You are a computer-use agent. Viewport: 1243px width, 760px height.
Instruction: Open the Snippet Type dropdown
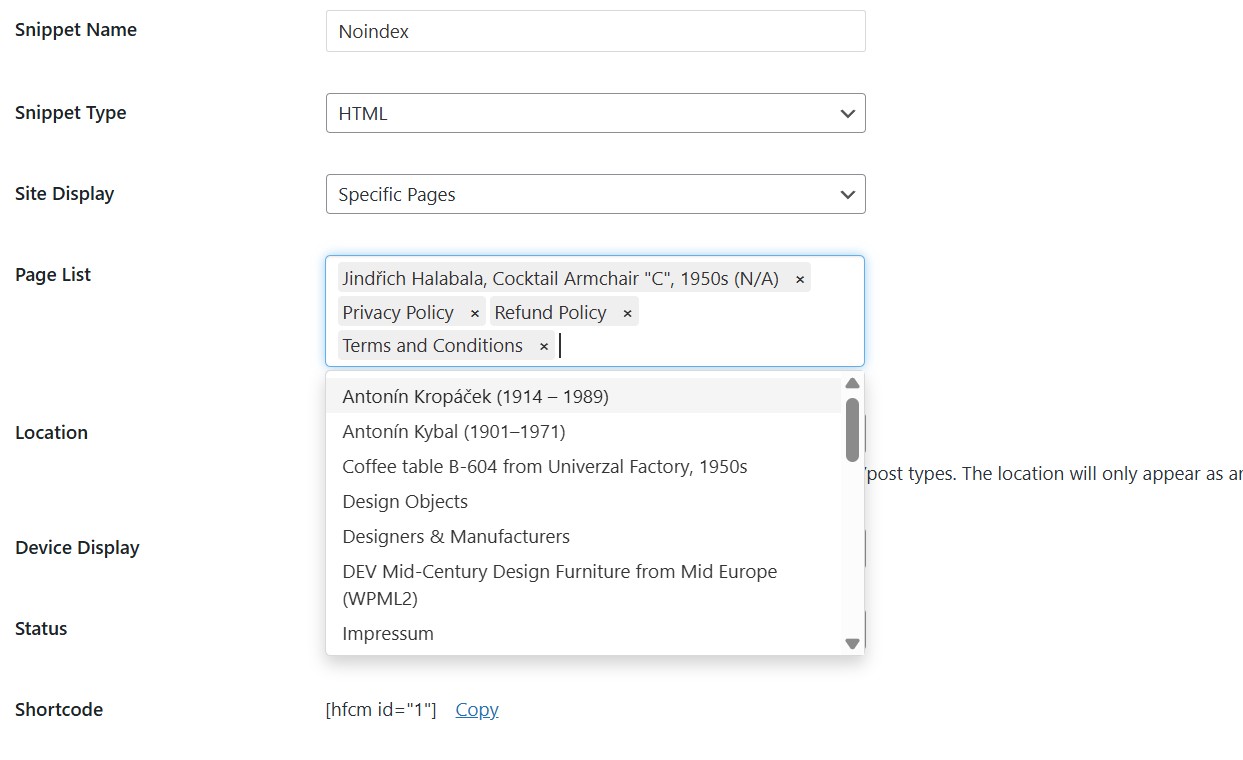point(595,113)
